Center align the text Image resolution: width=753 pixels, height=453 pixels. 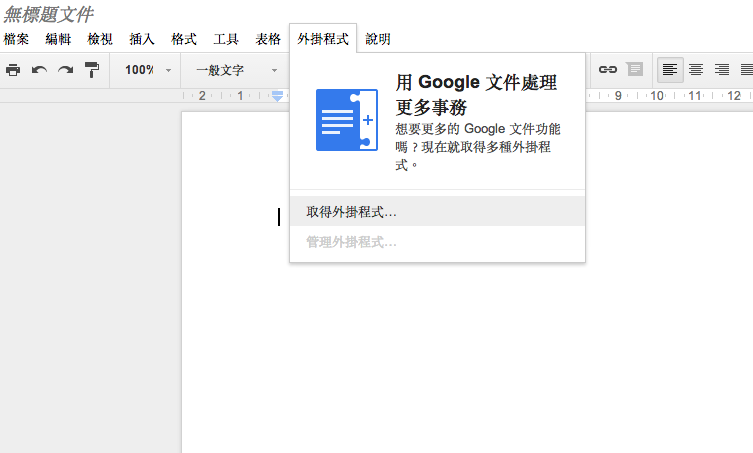[x=696, y=70]
